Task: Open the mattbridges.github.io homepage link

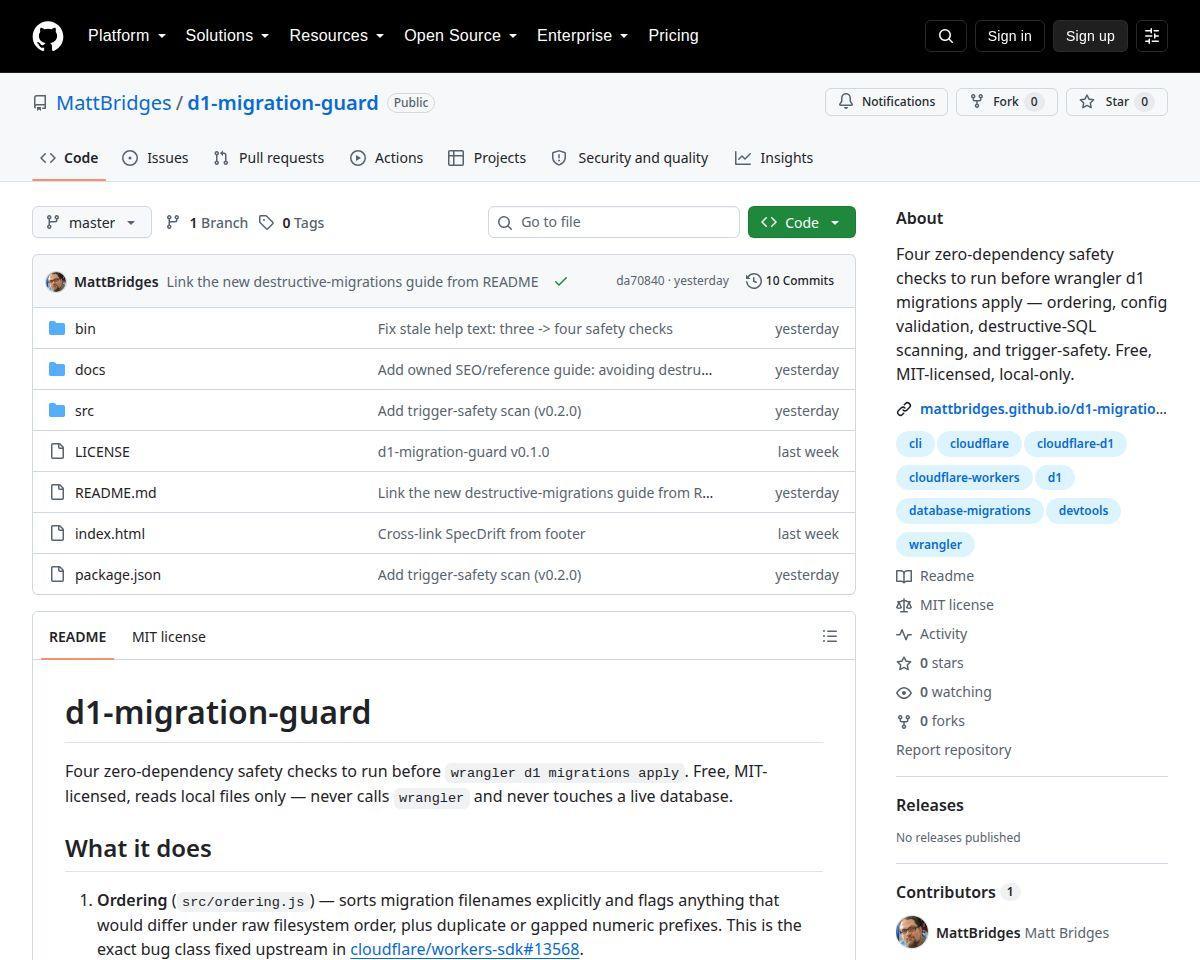Action: pos(1043,409)
